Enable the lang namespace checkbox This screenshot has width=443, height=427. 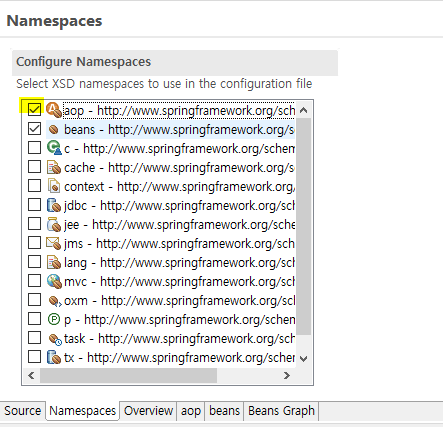(x=34, y=262)
